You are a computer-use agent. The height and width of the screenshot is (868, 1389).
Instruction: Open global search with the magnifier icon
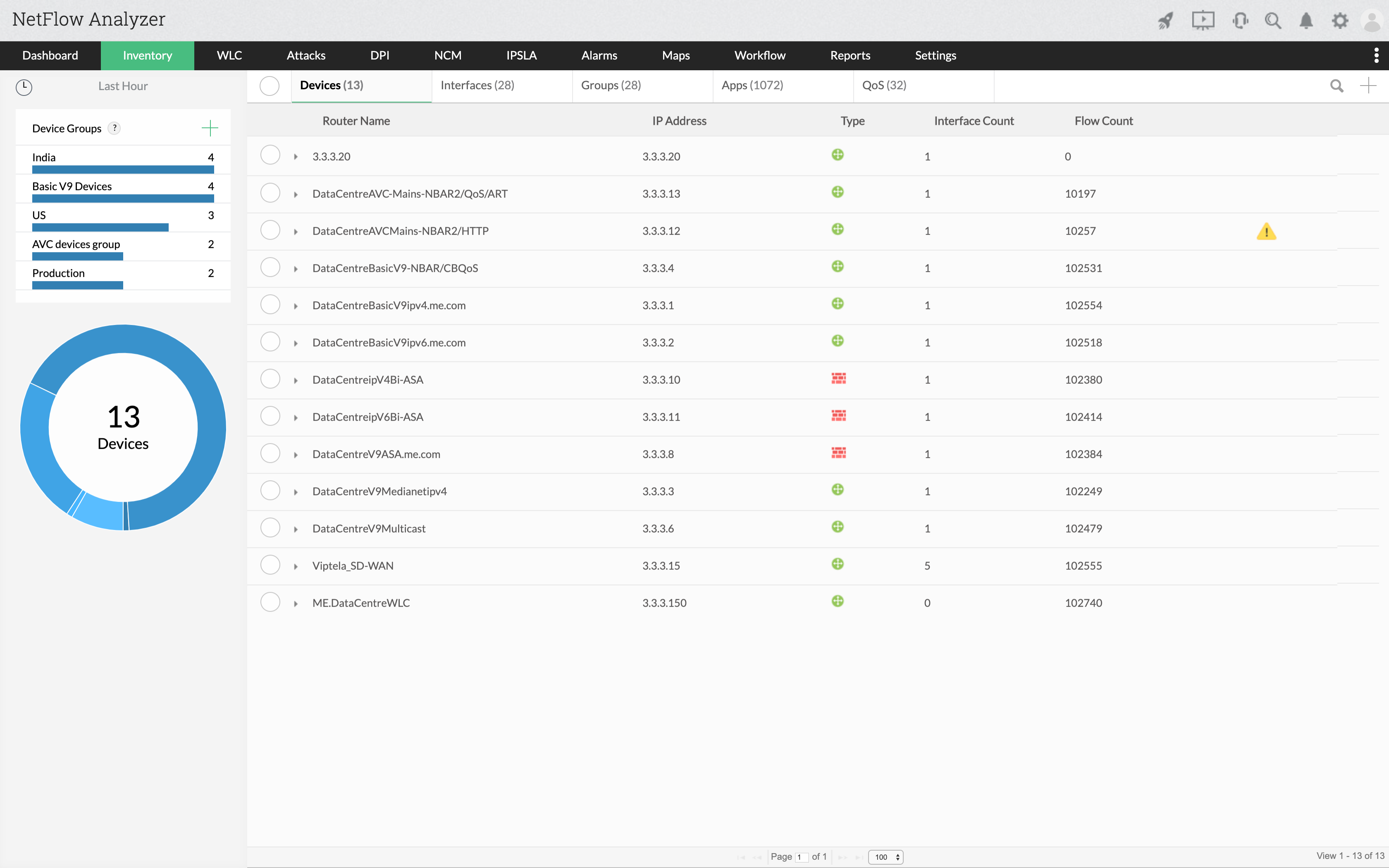(x=1274, y=20)
